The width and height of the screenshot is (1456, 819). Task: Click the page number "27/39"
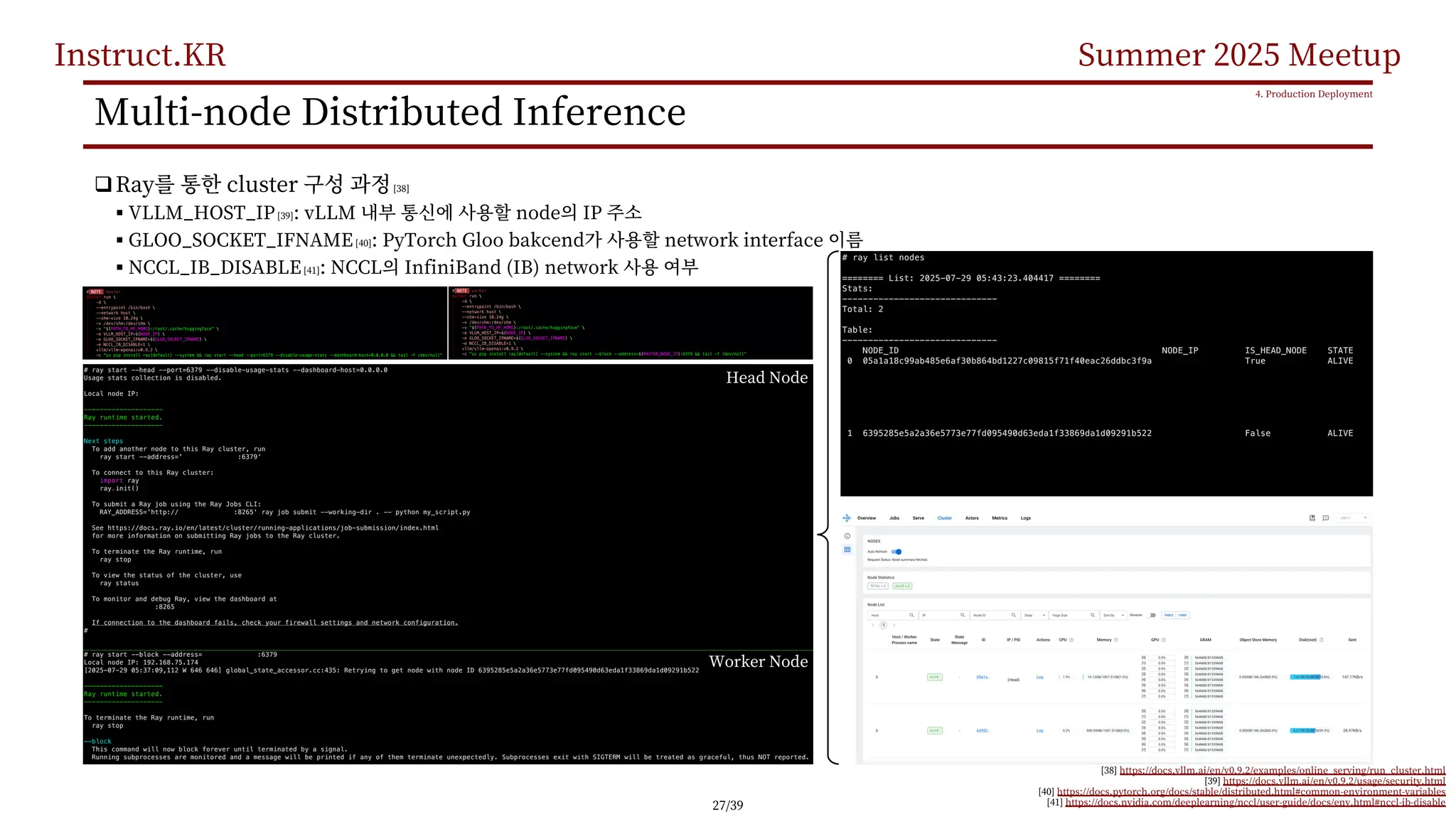click(727, 805)
